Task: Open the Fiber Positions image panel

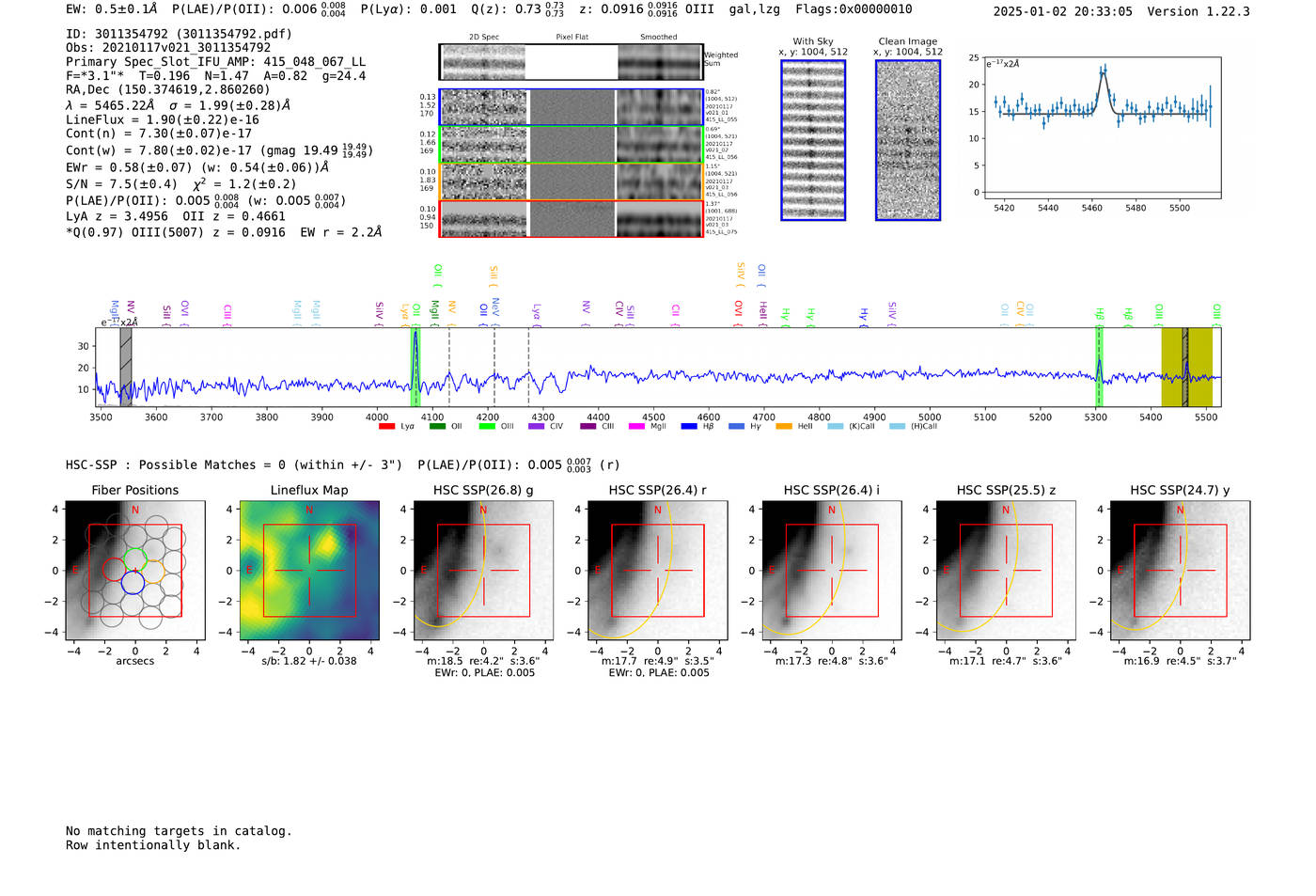Action: [x=134, y=571]
